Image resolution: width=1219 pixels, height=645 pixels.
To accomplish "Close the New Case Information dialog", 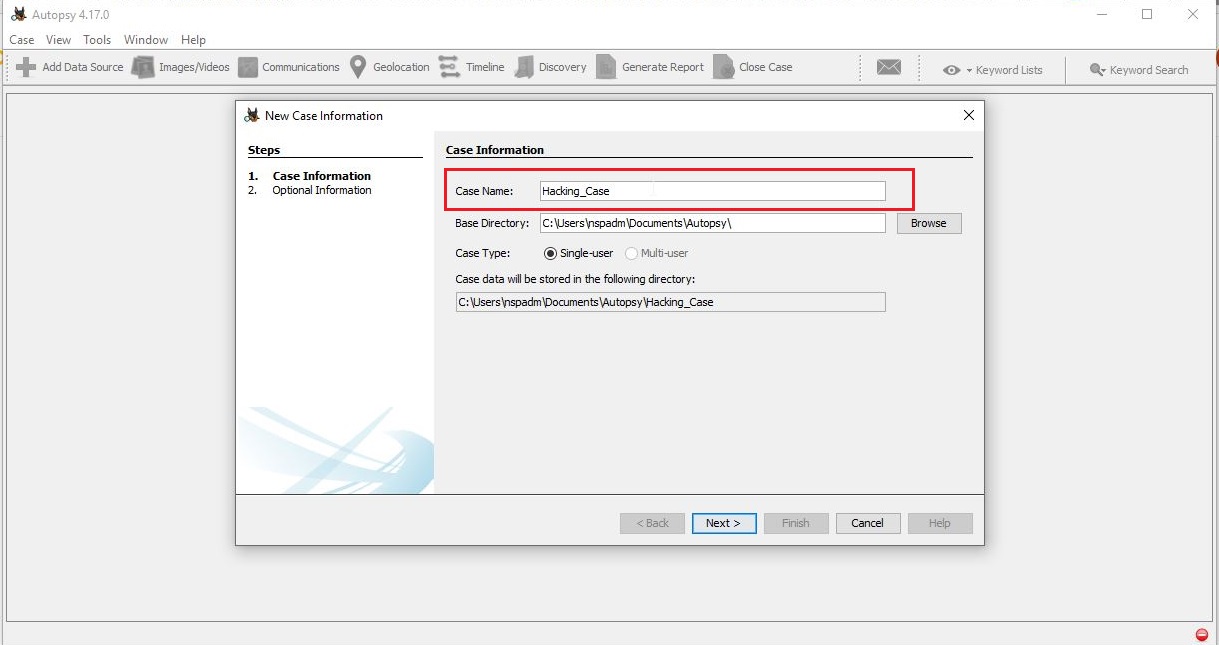I will 968,115.
